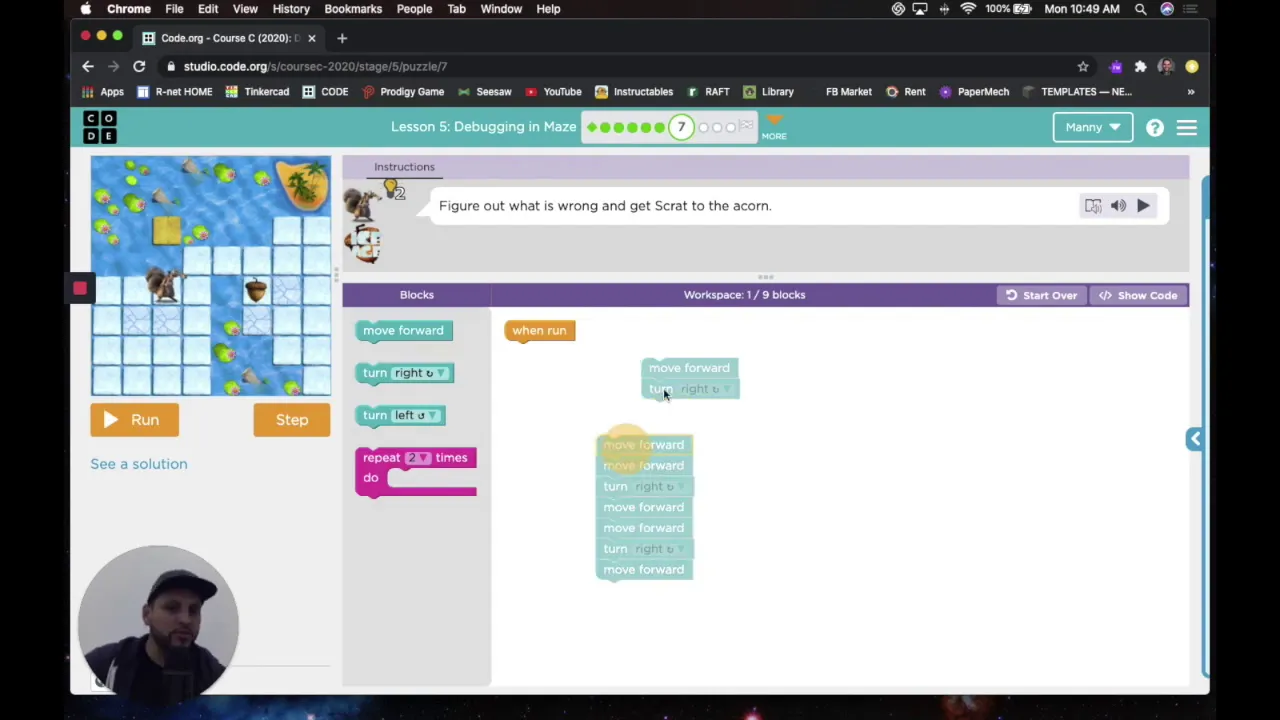1280x720 pixels.
Task: Open the turn right block direction dropdown in toolbox
Action: point(420,373)
